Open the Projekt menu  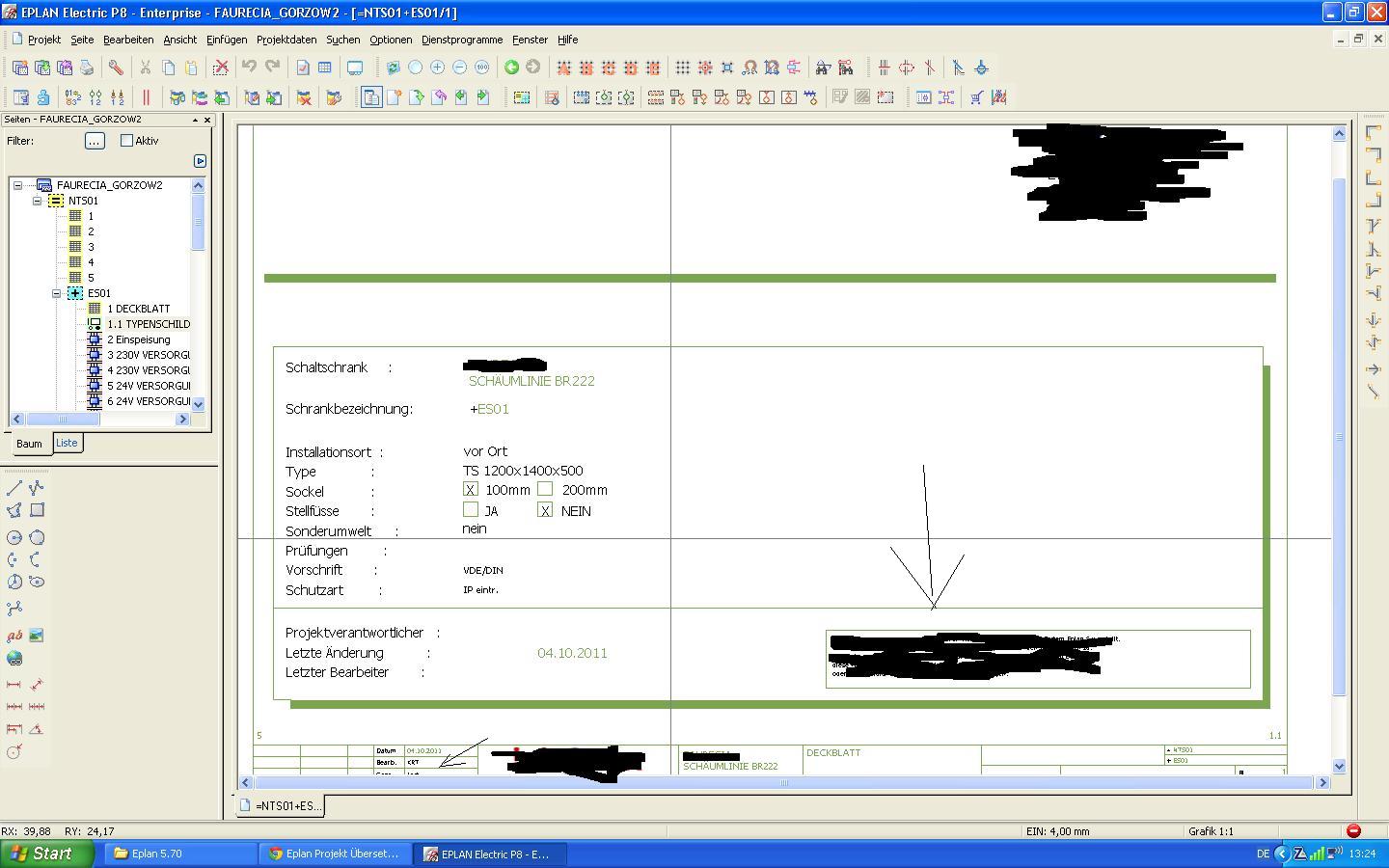click(x=44, y=40)
